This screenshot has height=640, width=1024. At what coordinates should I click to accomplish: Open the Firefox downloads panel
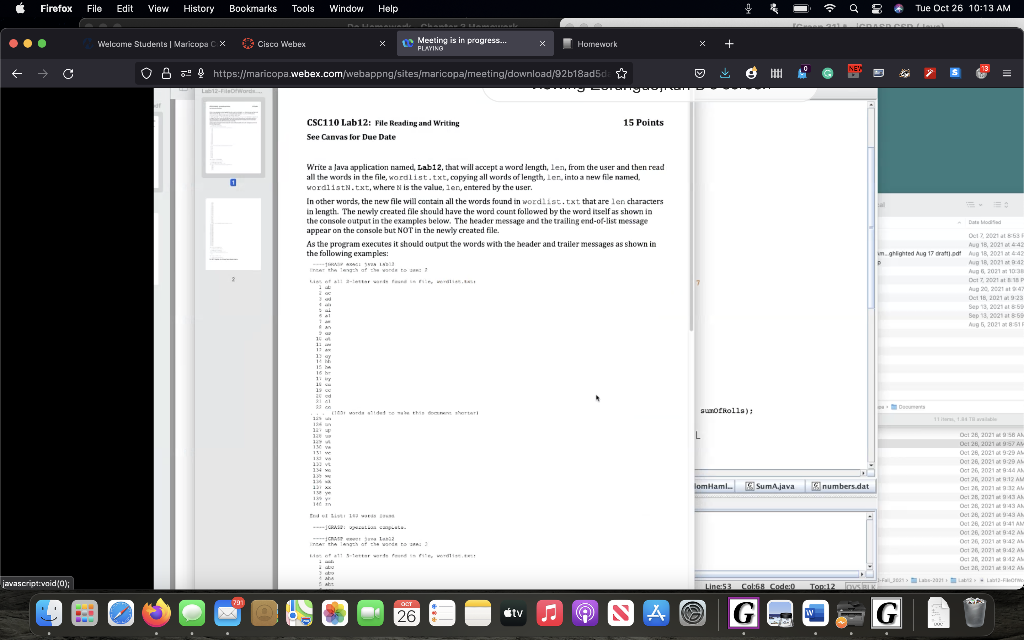point(725,74)
